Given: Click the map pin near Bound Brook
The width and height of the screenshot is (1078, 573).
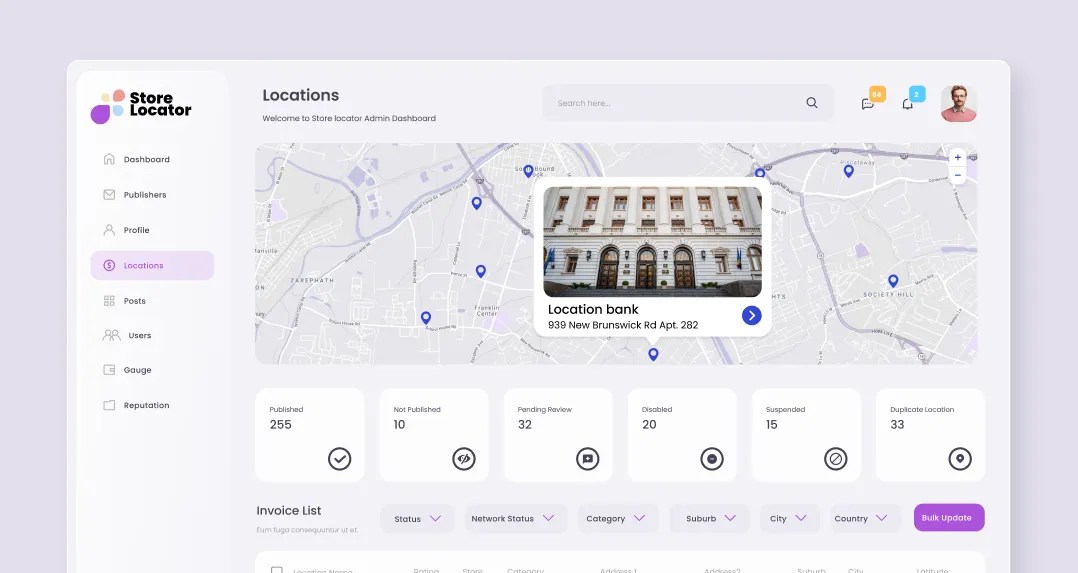Looking at the screenshot, I should point(529,171).
